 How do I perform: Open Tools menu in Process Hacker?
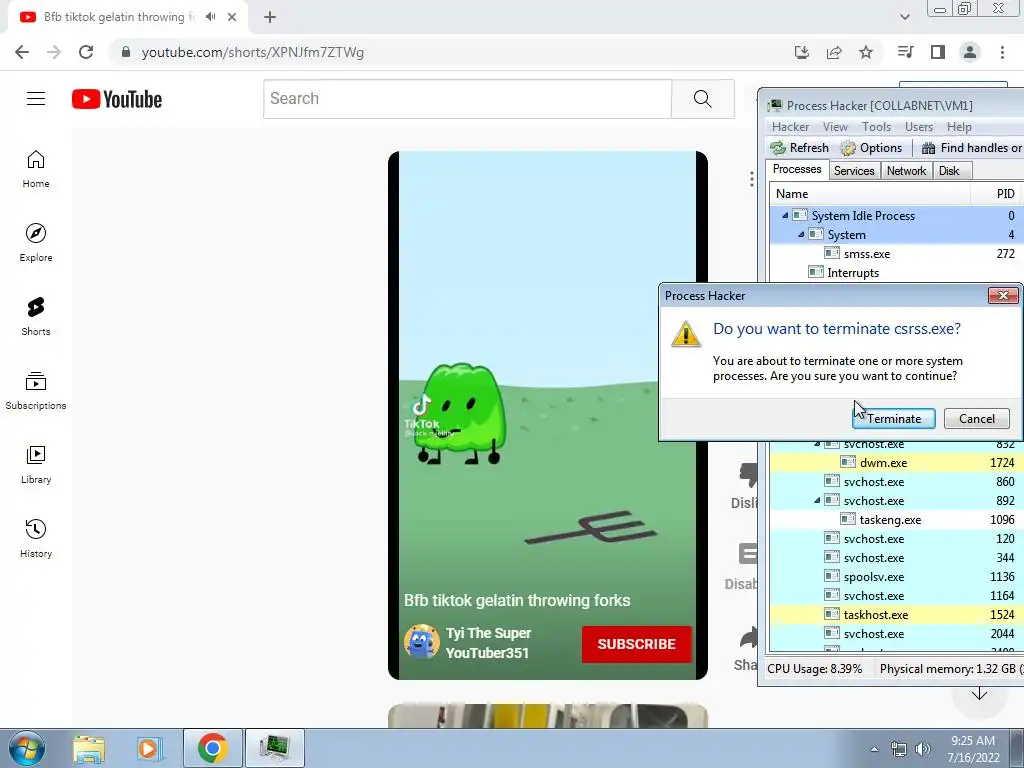tap(876, 127)
